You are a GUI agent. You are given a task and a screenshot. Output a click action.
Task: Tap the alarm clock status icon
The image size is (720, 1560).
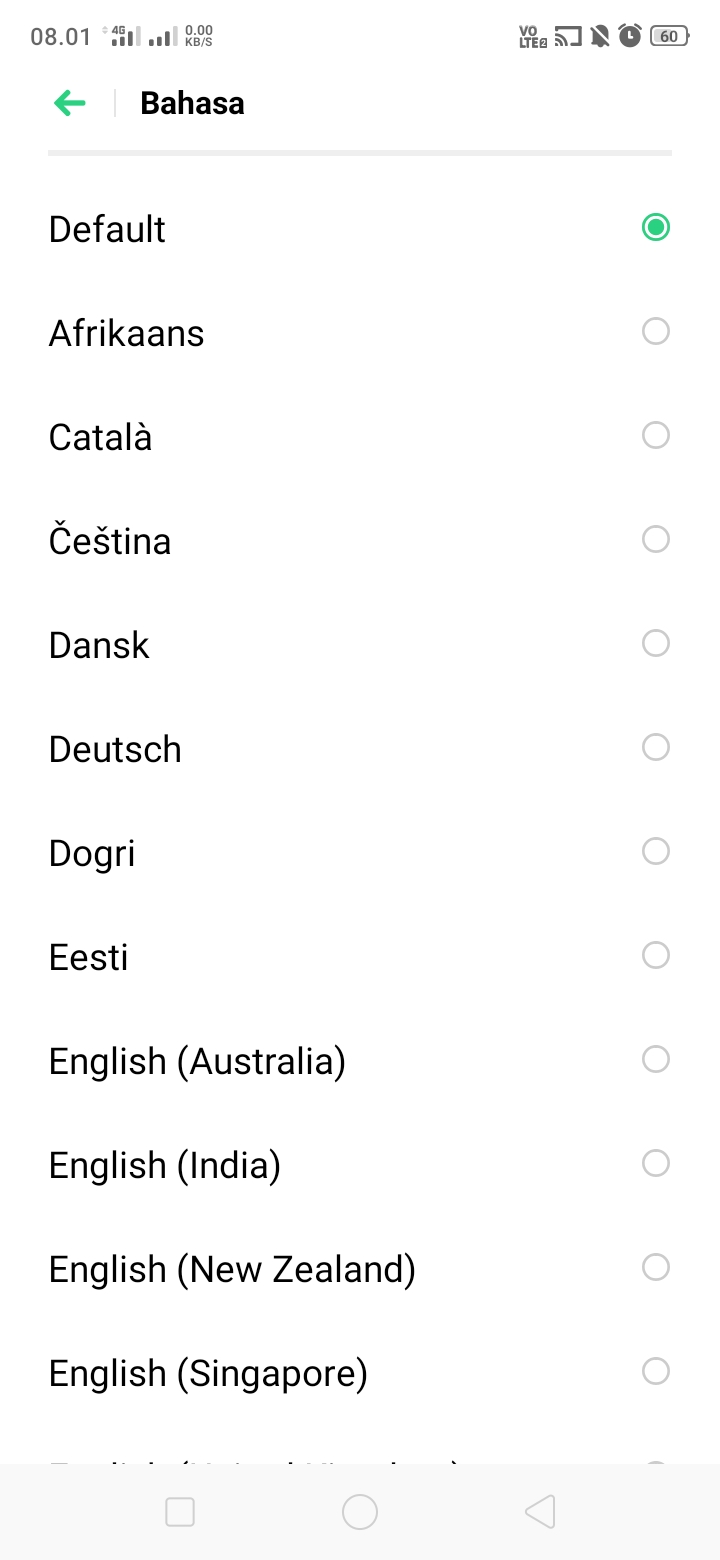[x=630, y=37]
